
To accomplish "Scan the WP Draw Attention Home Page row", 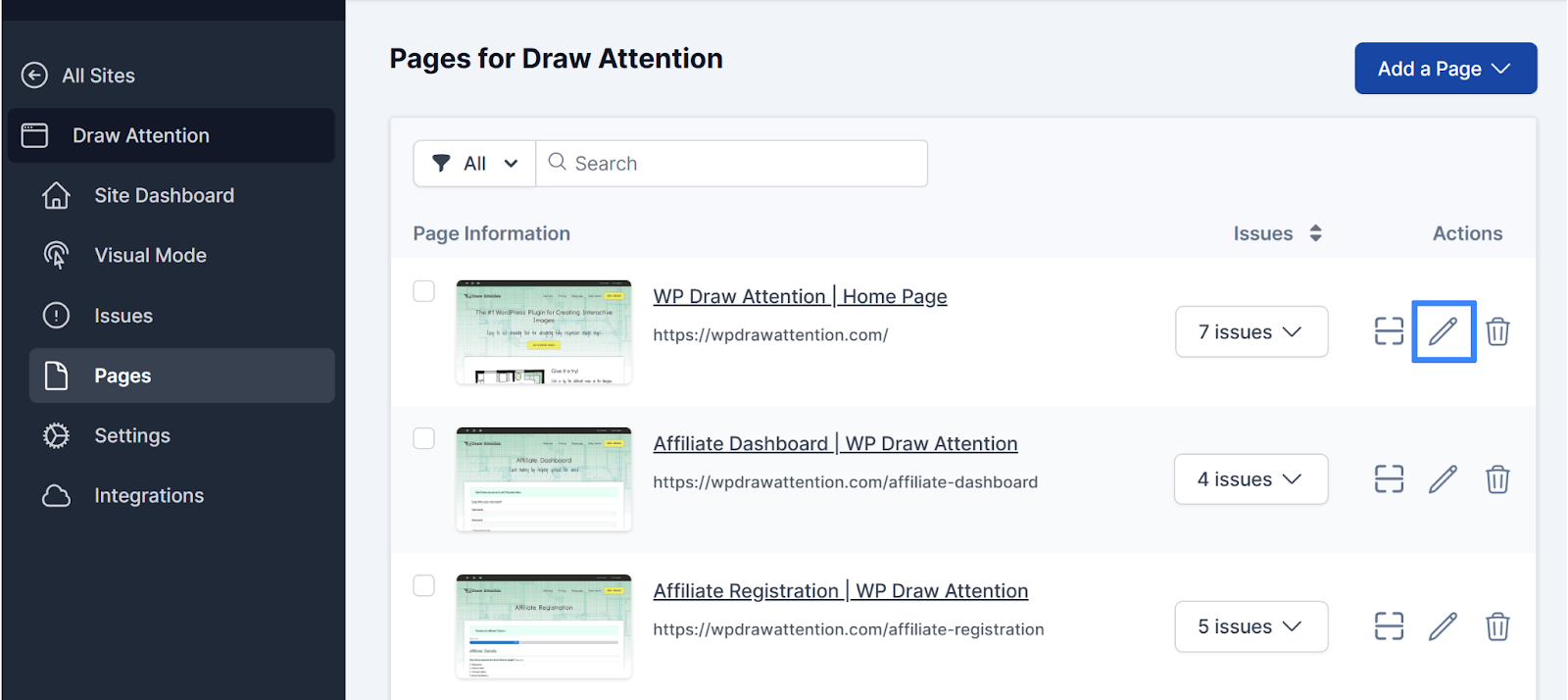I will (x=1389, y=331).
